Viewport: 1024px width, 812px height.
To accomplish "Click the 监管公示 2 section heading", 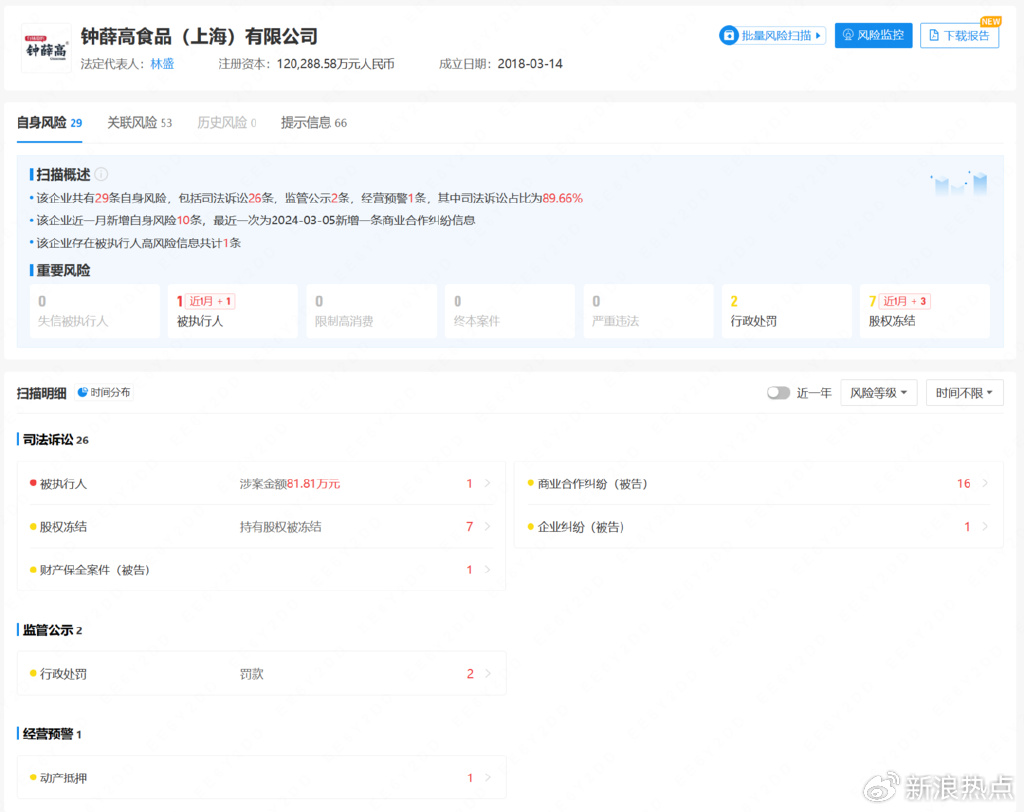I will pos(52,630).
